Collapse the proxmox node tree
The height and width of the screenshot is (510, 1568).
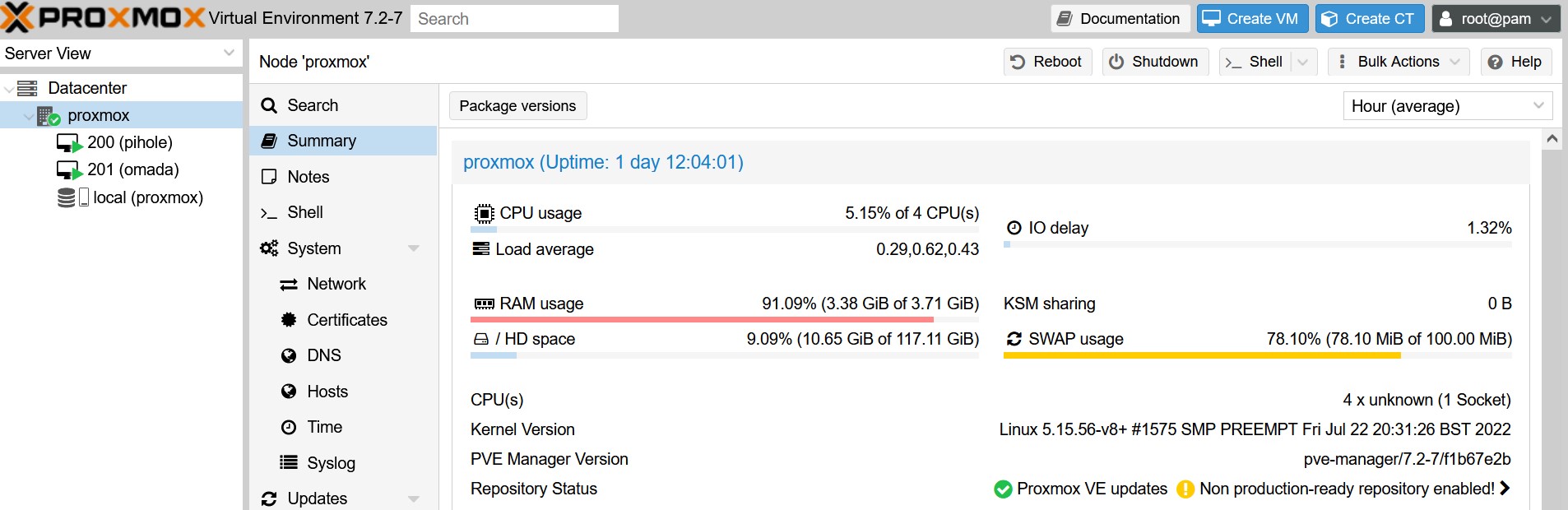coord(29,116)
